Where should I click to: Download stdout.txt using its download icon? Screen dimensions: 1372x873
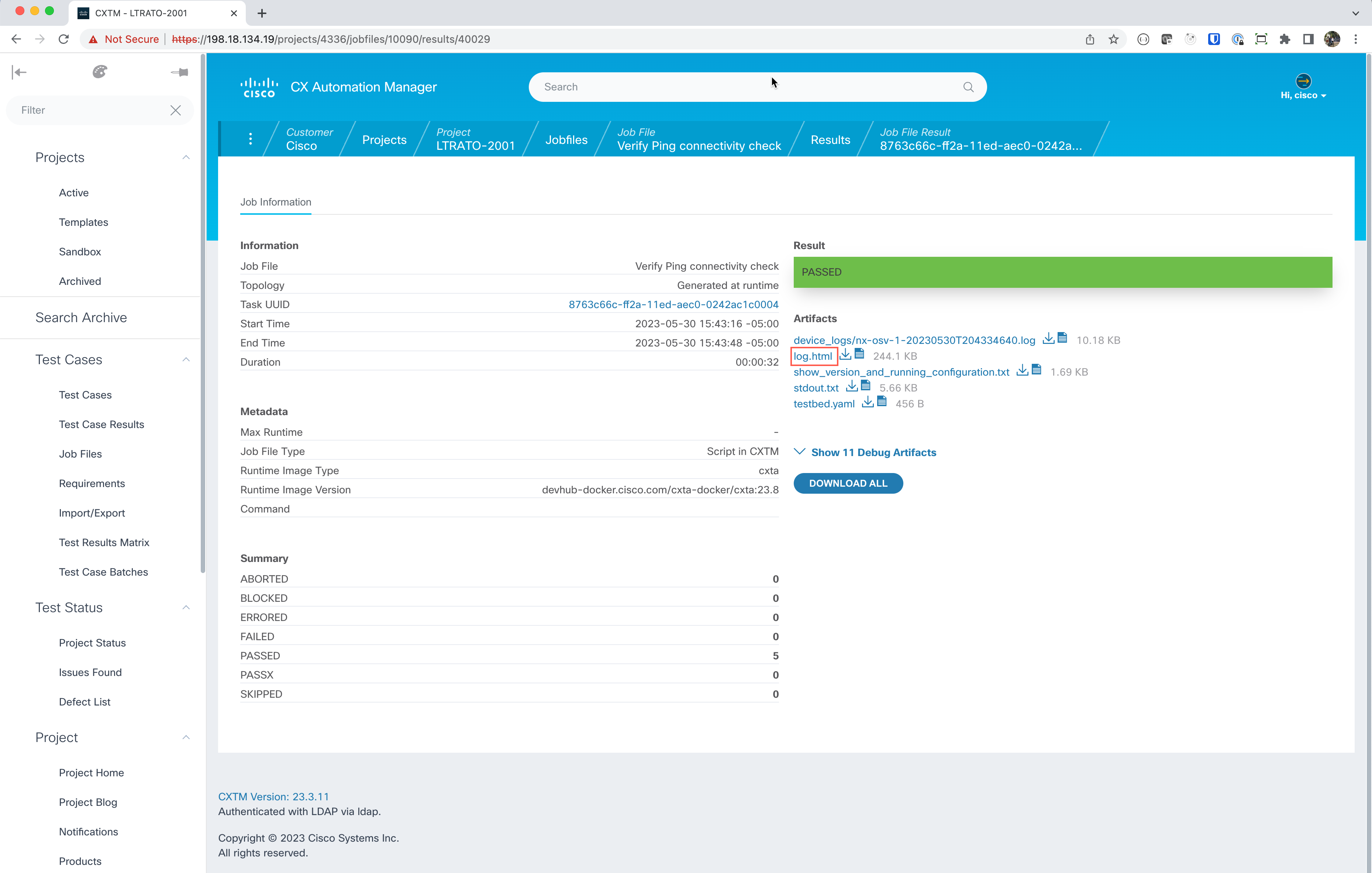(x=852, y=386)
